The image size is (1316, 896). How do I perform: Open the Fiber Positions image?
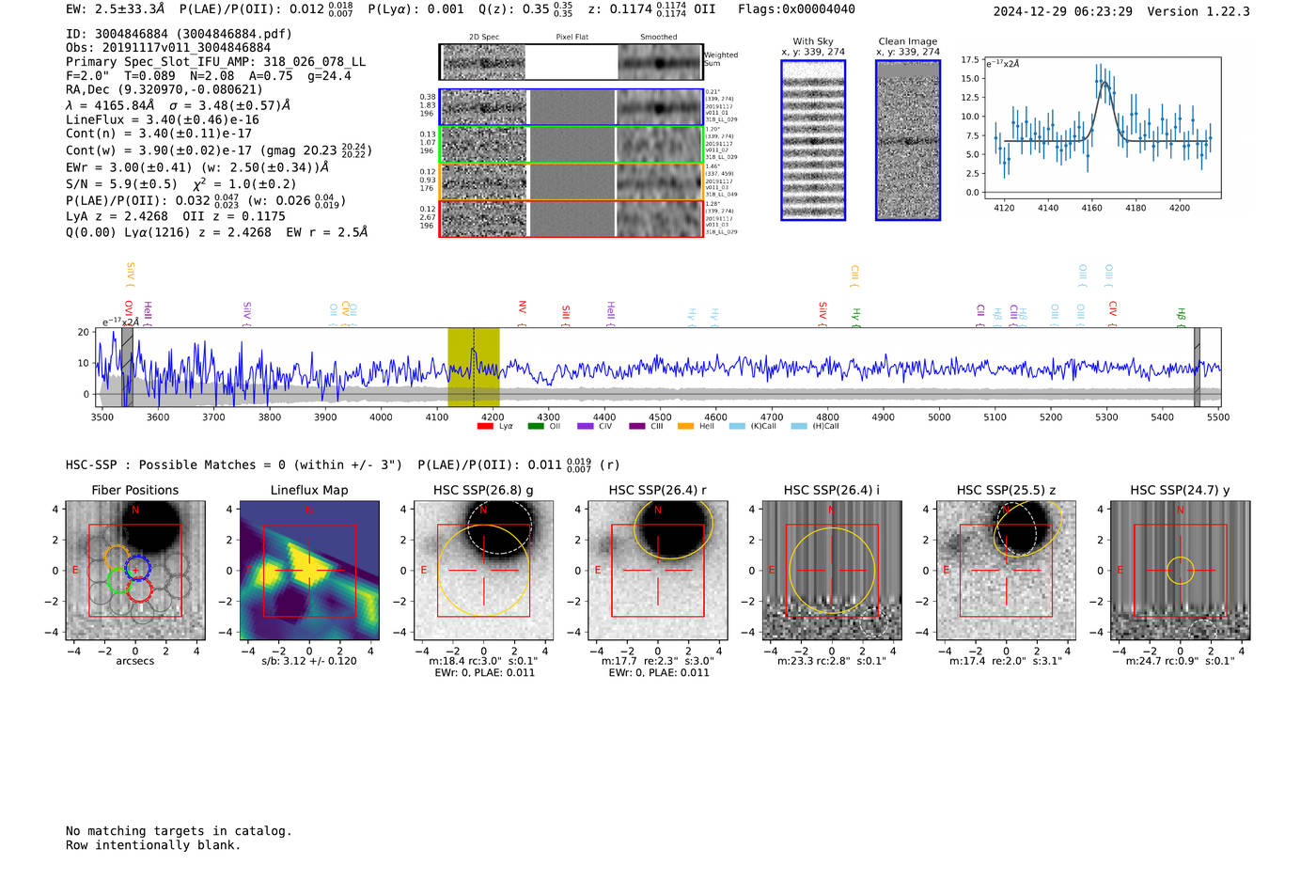pyautogui.click(x=135, y=571)
